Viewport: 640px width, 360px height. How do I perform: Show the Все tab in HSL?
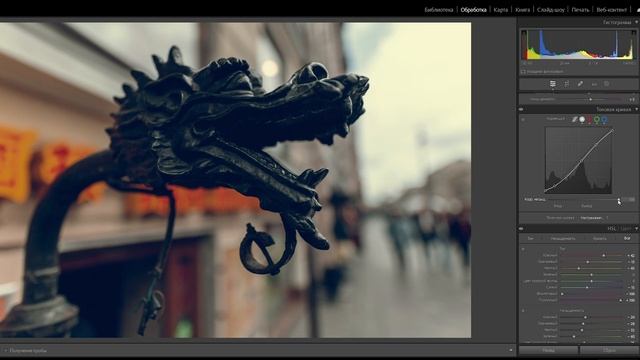click(x=627, y=238)
